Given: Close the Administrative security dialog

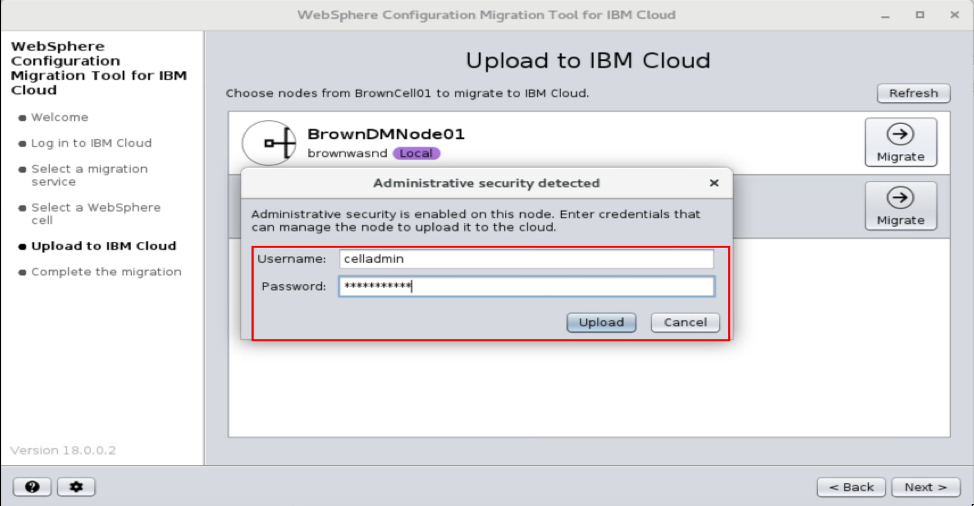Looking at the screenshot, I should click(713, 183).
